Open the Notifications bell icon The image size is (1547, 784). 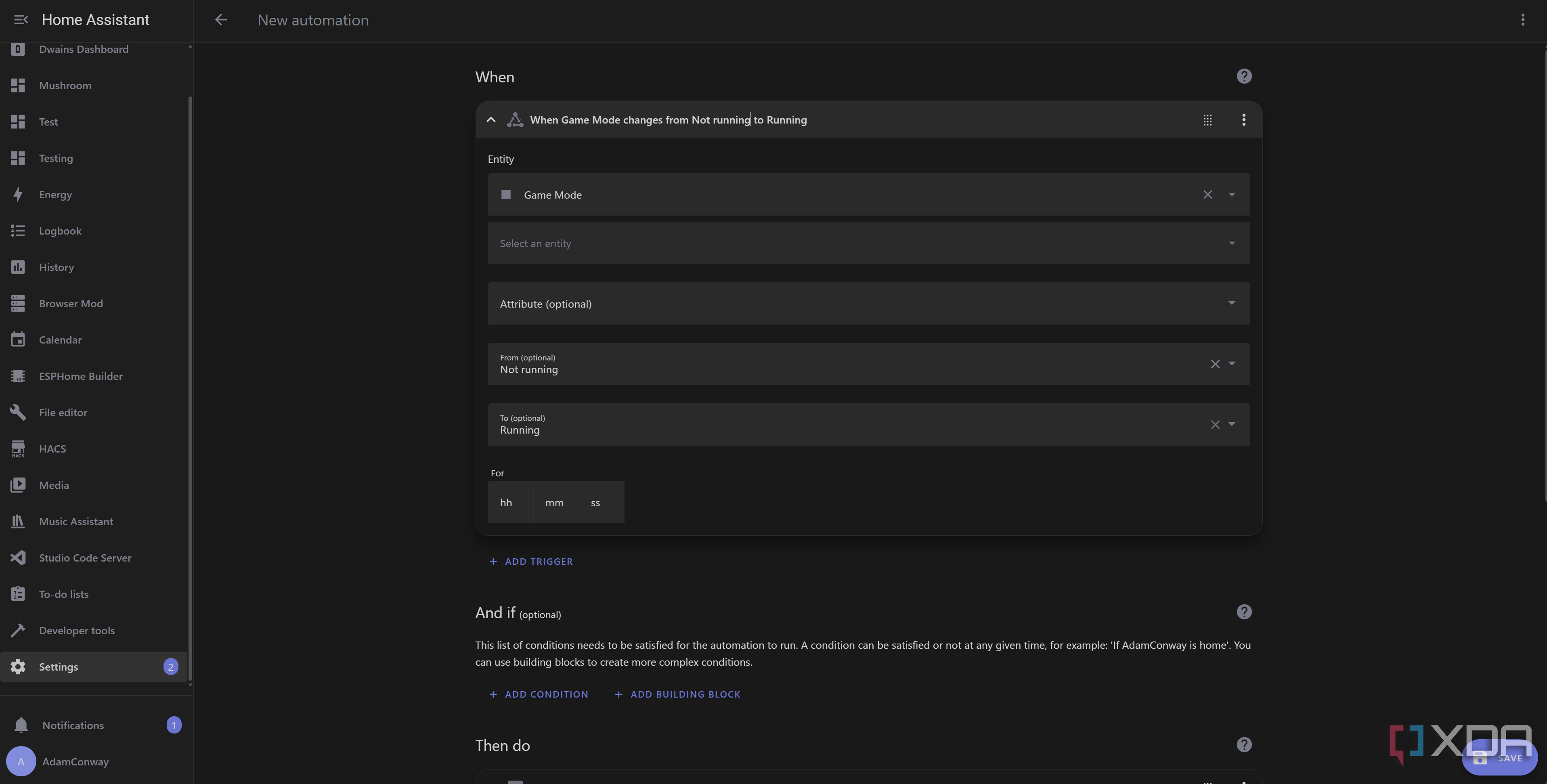pyautogui.click(x=21, y=725)
